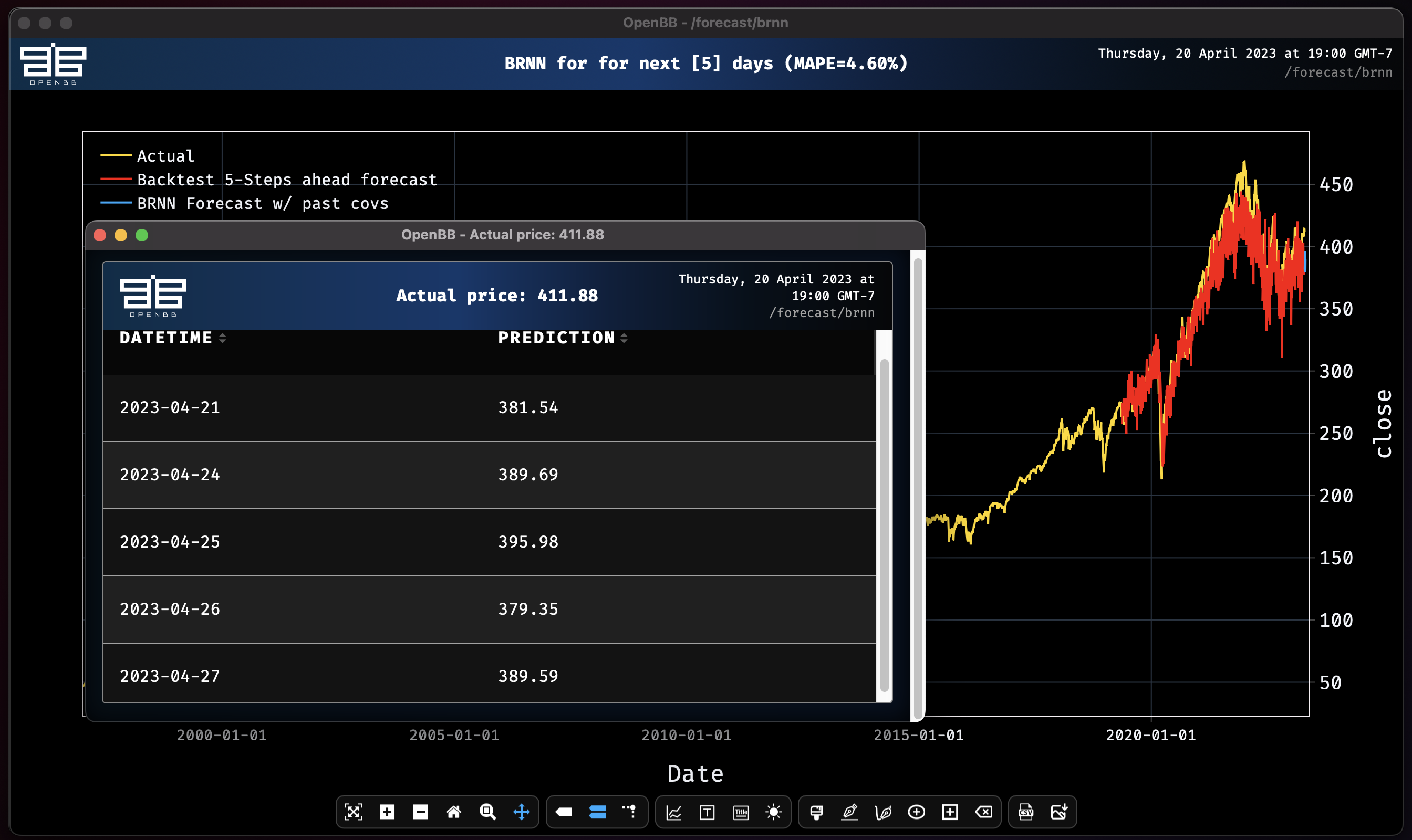1412x840 pixels.
Task: Sort table by DATETIME column
Action: (173, 338)
